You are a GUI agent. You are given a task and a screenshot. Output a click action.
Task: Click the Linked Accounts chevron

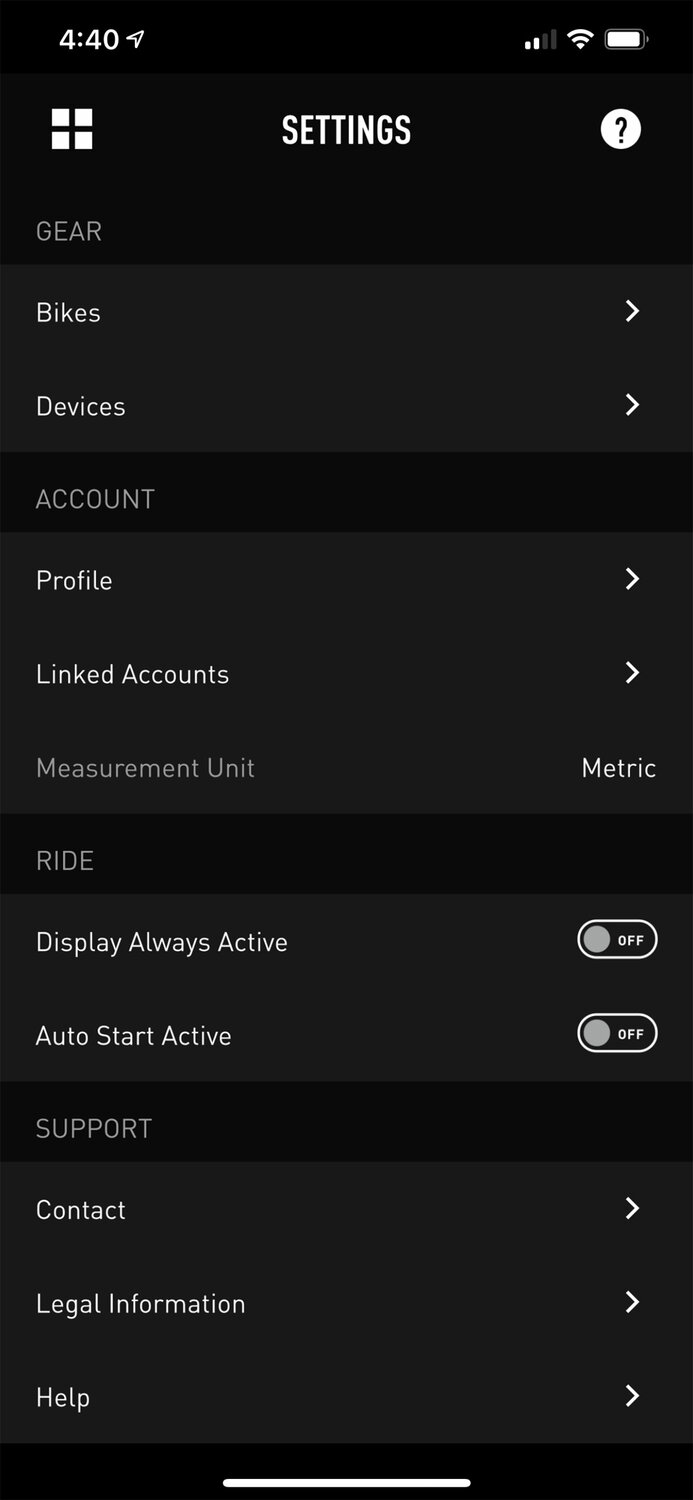click(x=632, y=673)
